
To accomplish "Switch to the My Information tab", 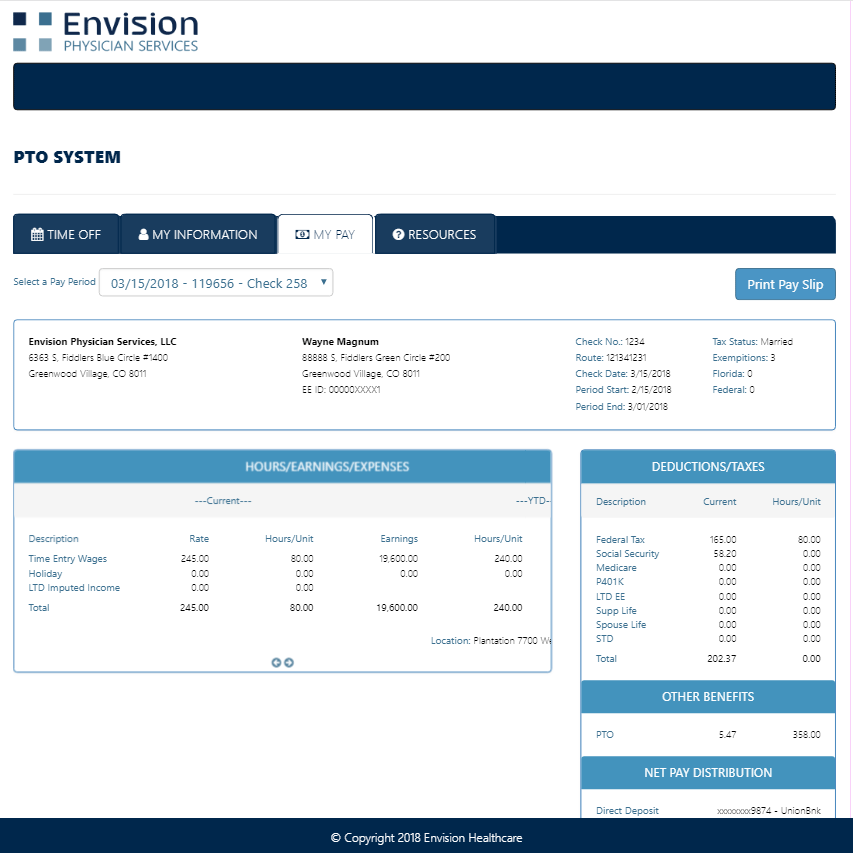I will pos(198,234).
